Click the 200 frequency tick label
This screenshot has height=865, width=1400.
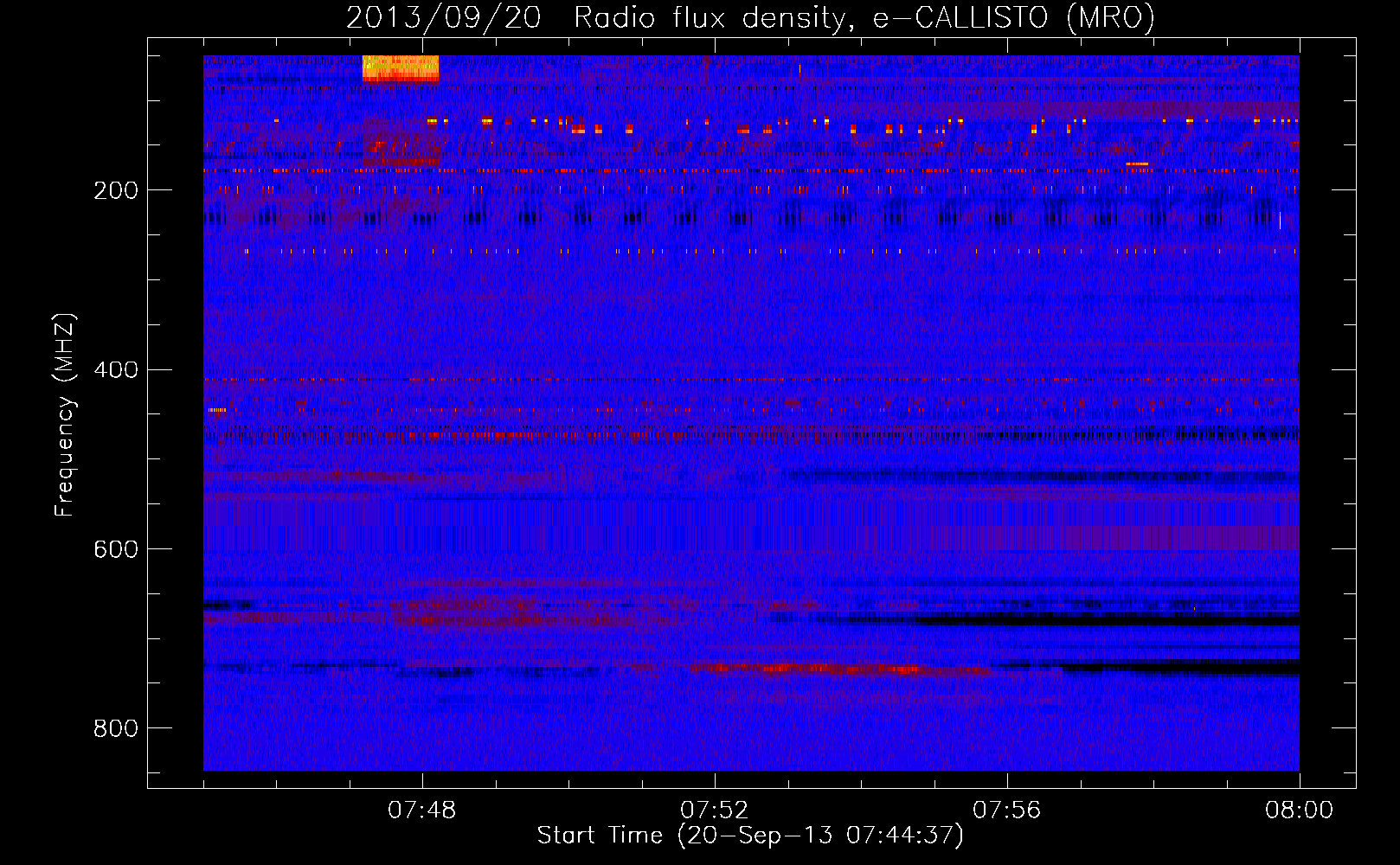116,190
